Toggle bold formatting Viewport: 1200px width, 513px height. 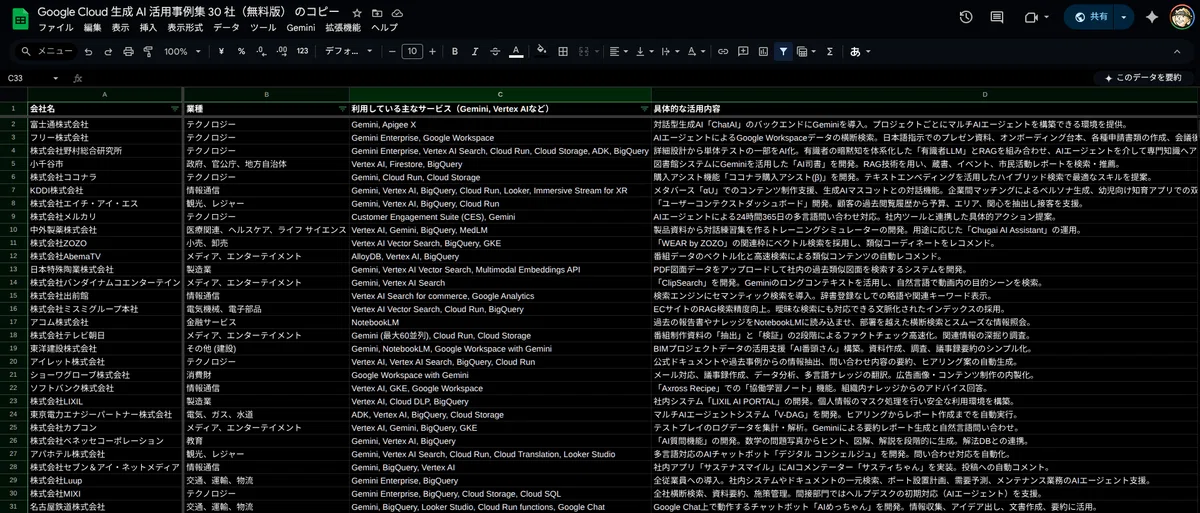pyautogui.click(x=455, y=51)
